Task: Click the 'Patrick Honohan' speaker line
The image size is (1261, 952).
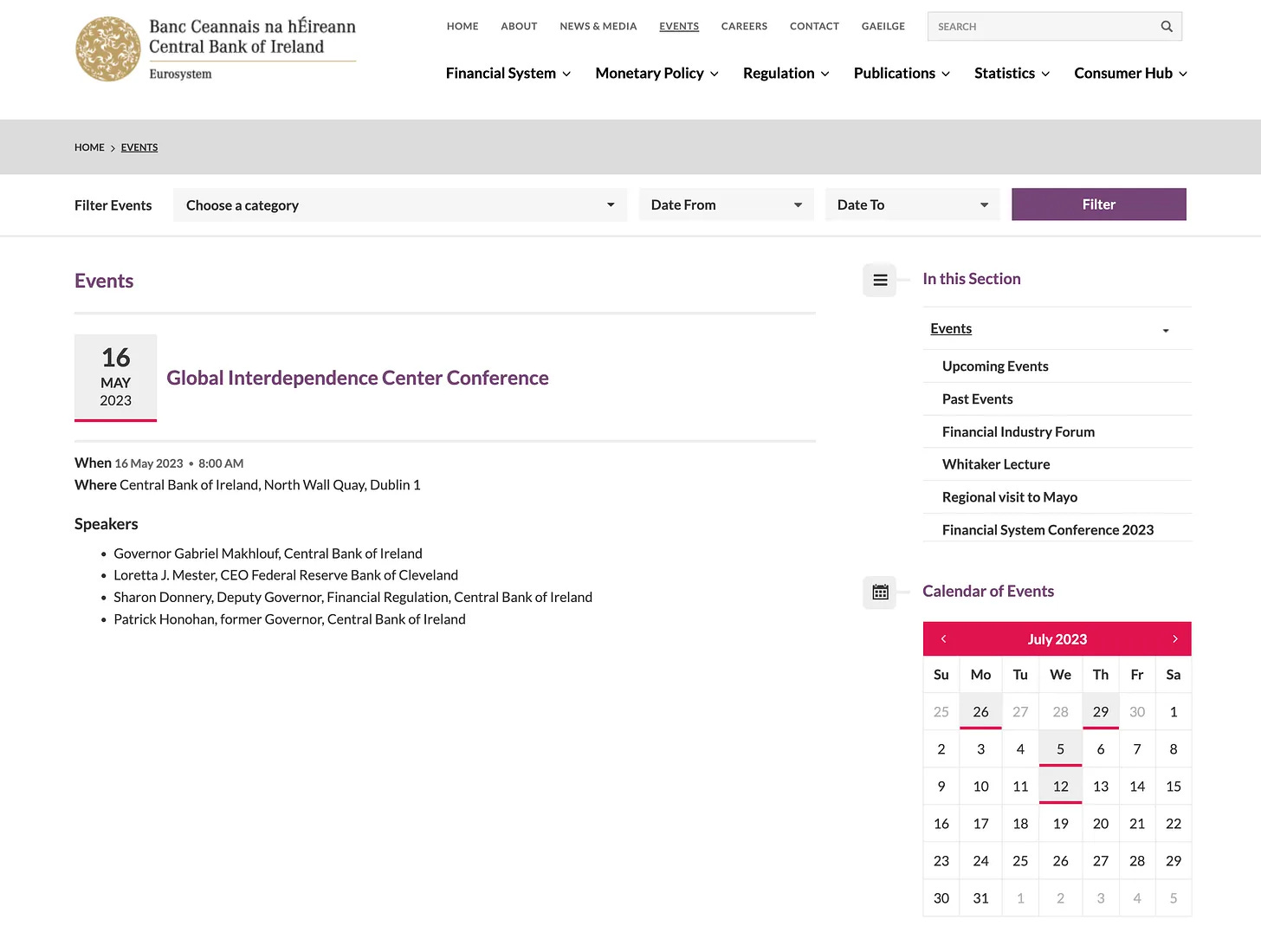Action: pos(289,620)
